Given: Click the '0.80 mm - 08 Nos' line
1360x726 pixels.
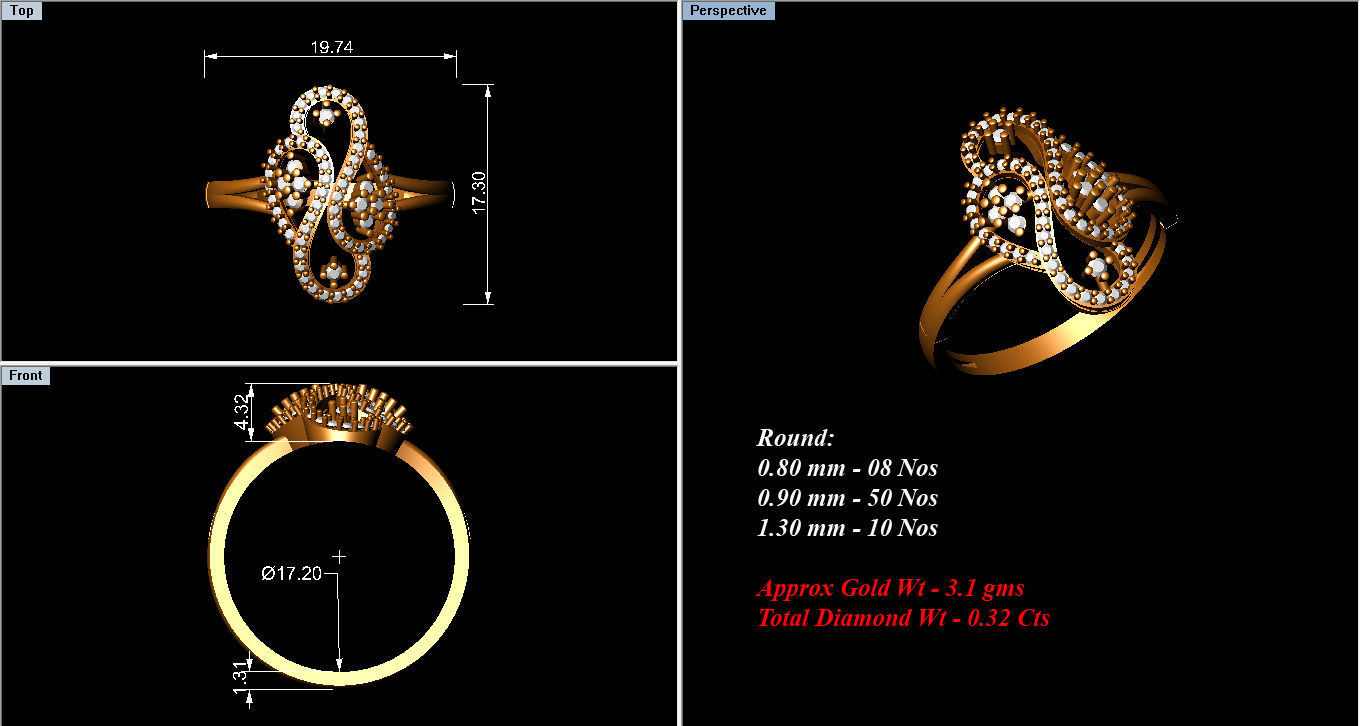Looking at the screenshot, I should point(847,468).
